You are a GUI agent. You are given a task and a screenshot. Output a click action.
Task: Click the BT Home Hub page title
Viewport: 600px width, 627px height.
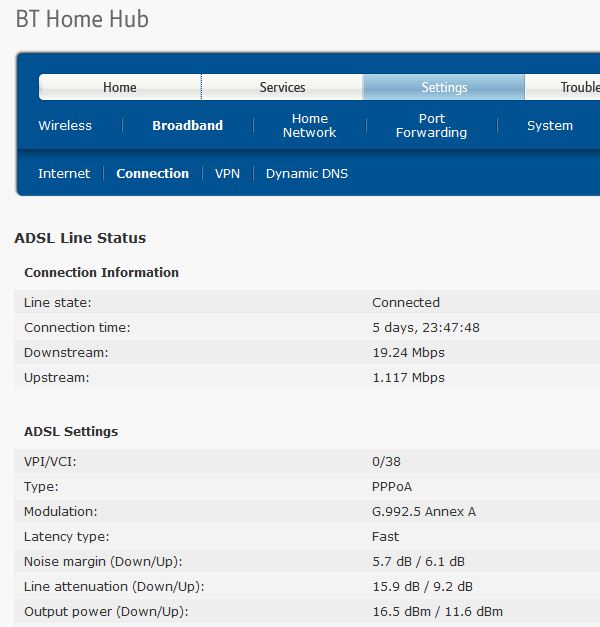point(82,19)
